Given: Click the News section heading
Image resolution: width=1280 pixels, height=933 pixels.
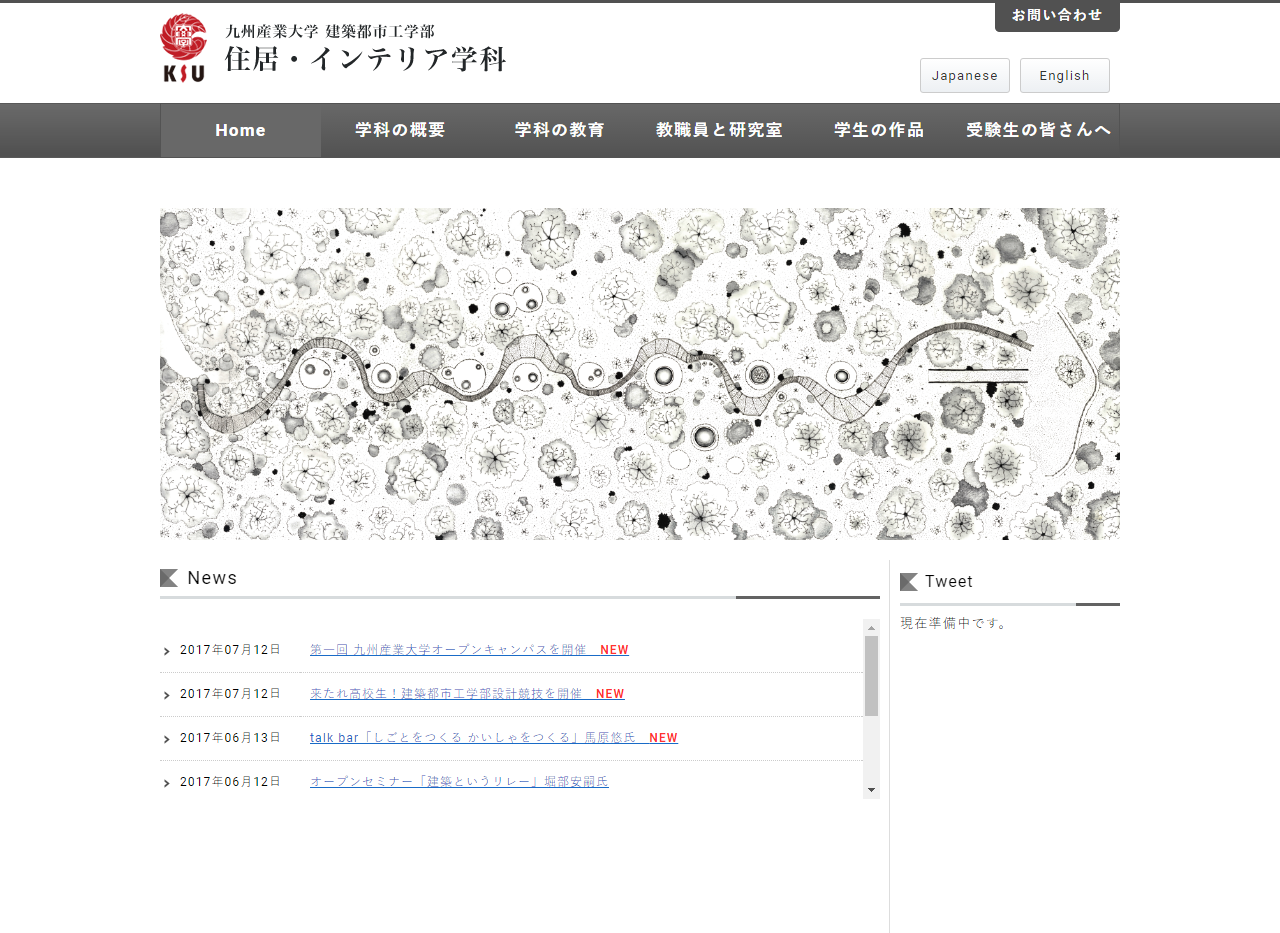Looking at the screenshot, I should pyautogui.click(x=212, y=578).
